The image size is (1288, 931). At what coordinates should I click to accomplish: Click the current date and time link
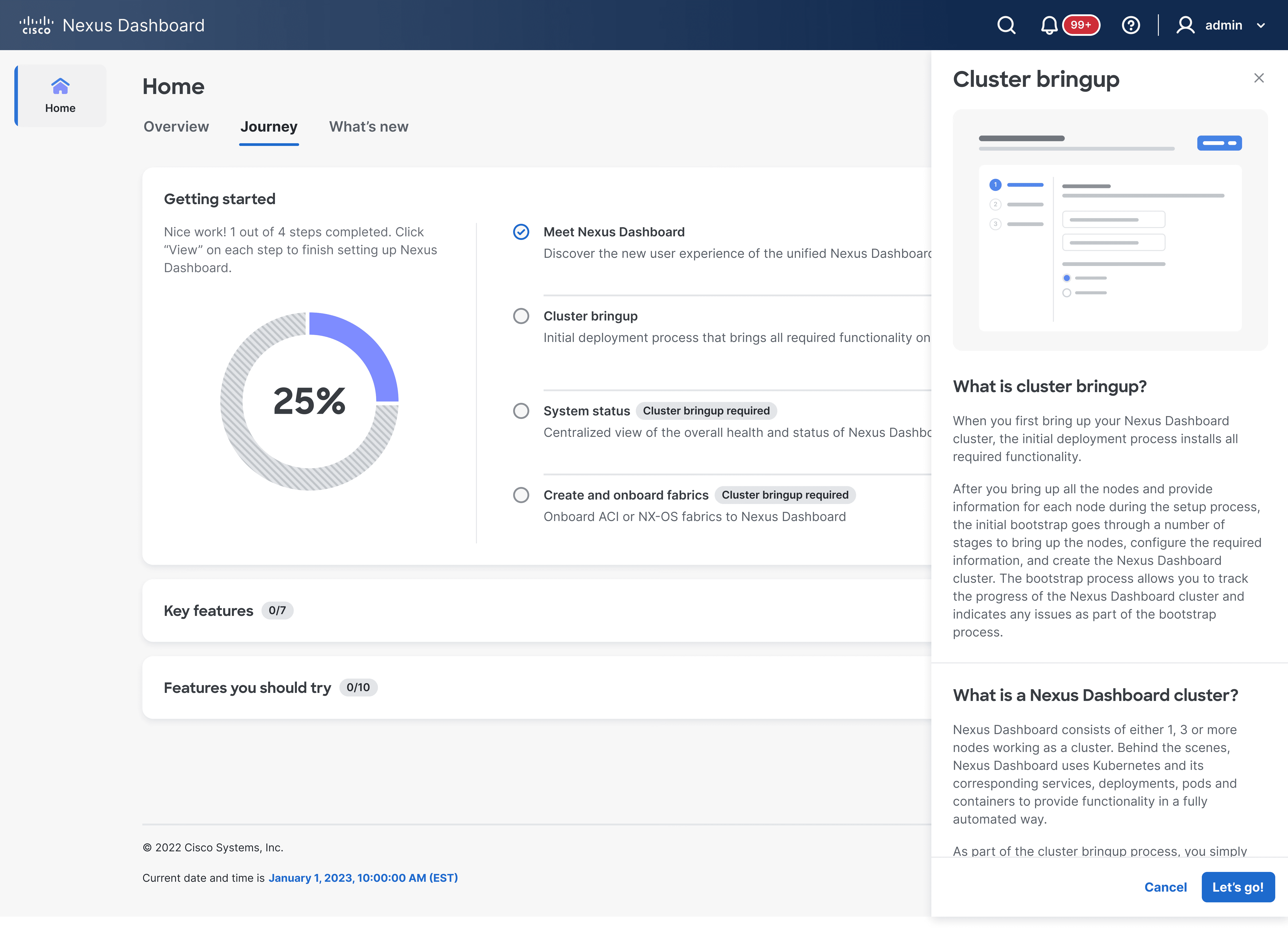click(x=363, y=878)
